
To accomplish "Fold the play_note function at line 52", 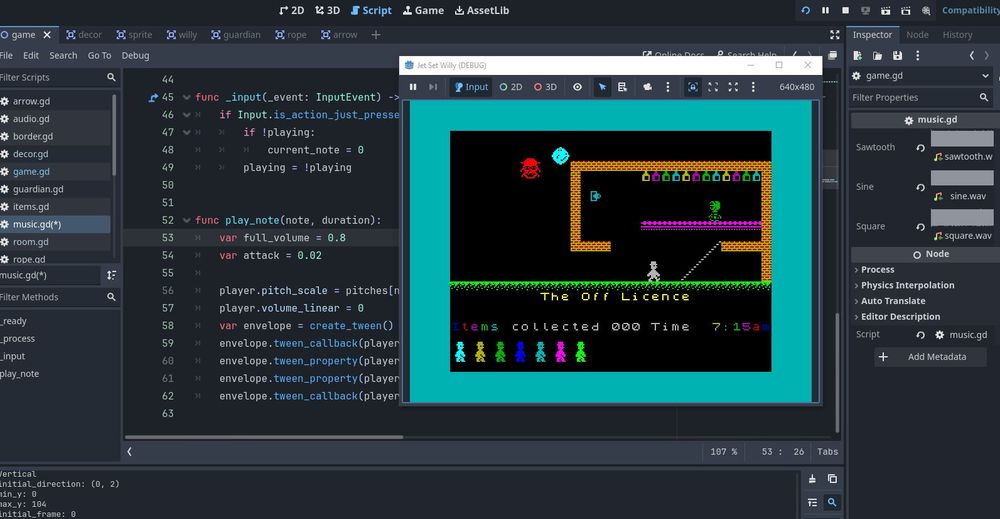I will (x=186, y=220).
